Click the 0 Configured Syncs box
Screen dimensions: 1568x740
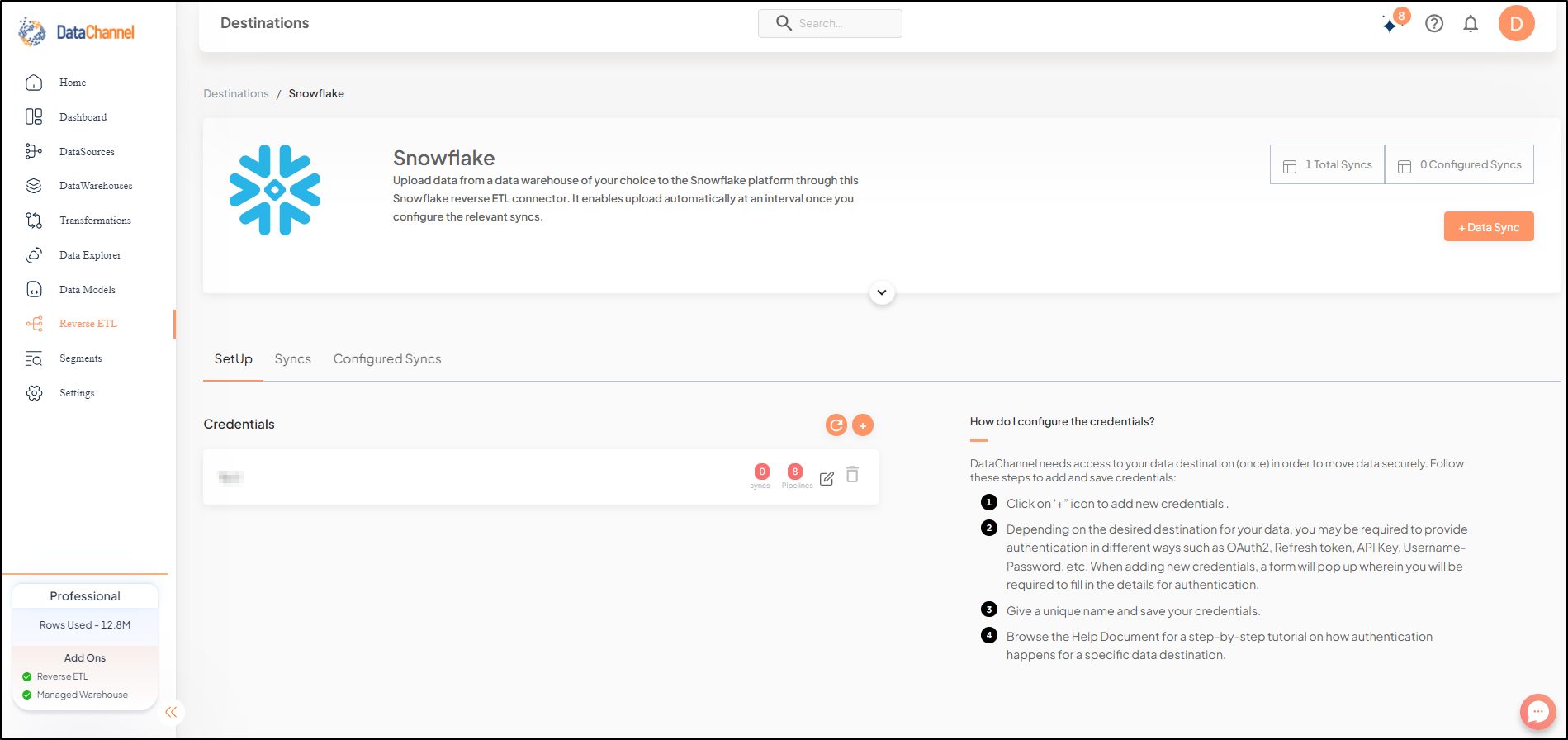click(x=1459, y=164)
